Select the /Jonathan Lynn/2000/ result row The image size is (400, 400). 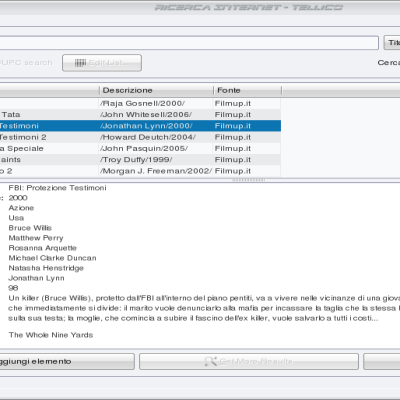point(140,126)
